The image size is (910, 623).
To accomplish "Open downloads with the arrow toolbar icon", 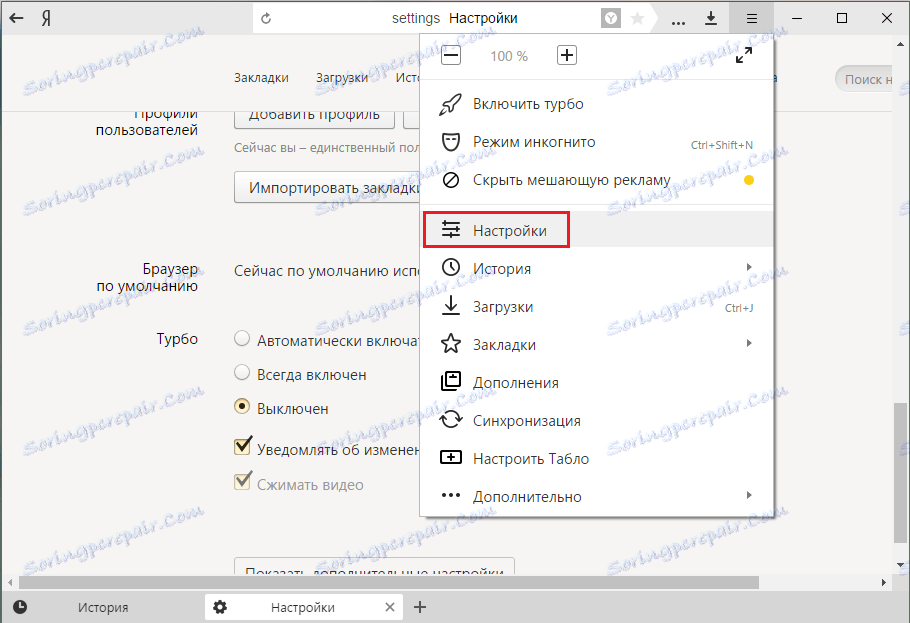I will click(x=710, y=17).
